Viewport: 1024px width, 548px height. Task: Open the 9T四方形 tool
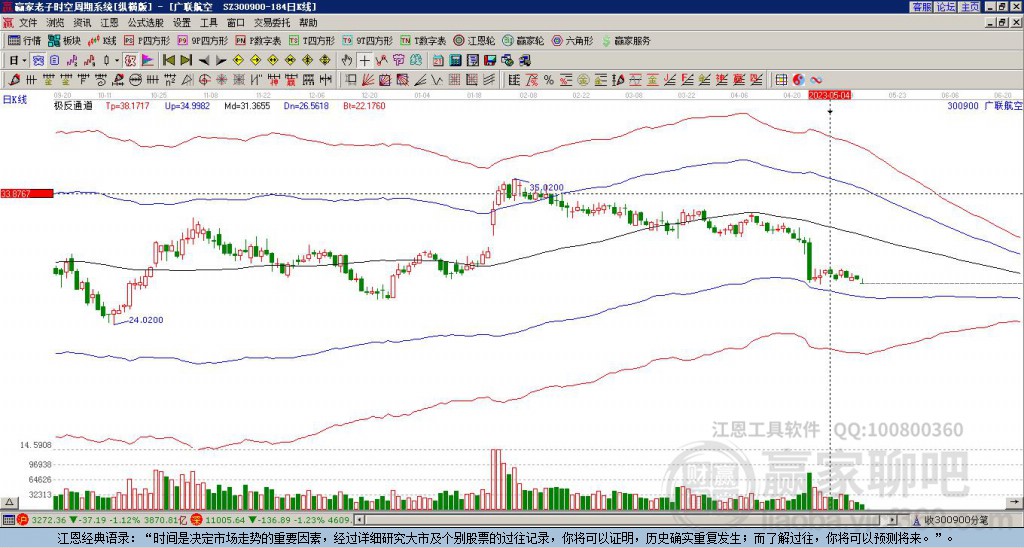[x=368, y=40]
